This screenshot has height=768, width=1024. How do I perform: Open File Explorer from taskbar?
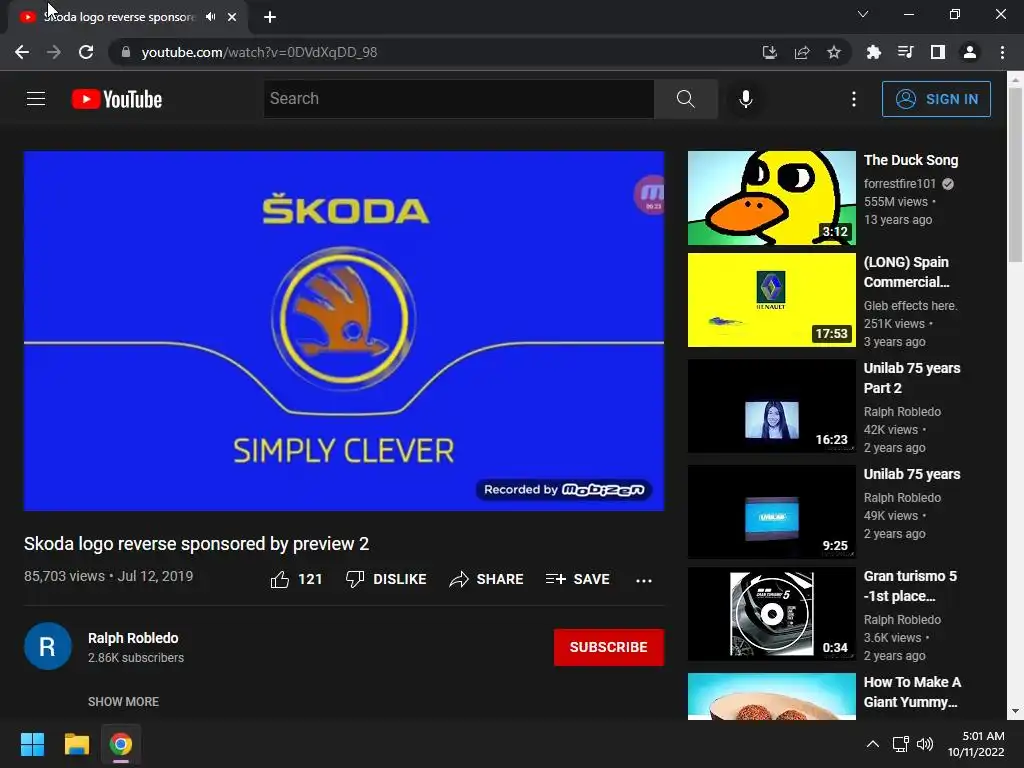(76, 744)
